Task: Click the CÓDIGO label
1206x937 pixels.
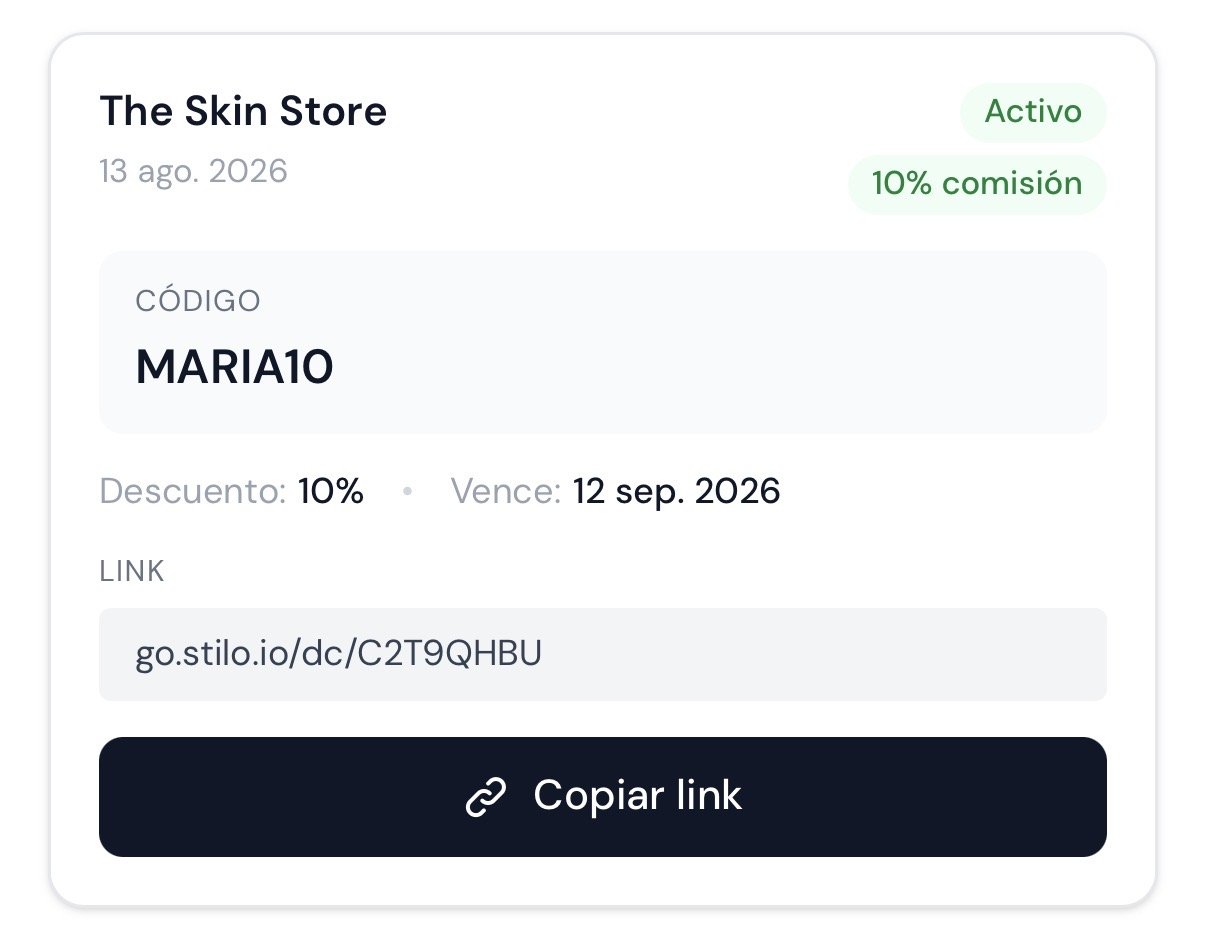Action: pos(198,301)
